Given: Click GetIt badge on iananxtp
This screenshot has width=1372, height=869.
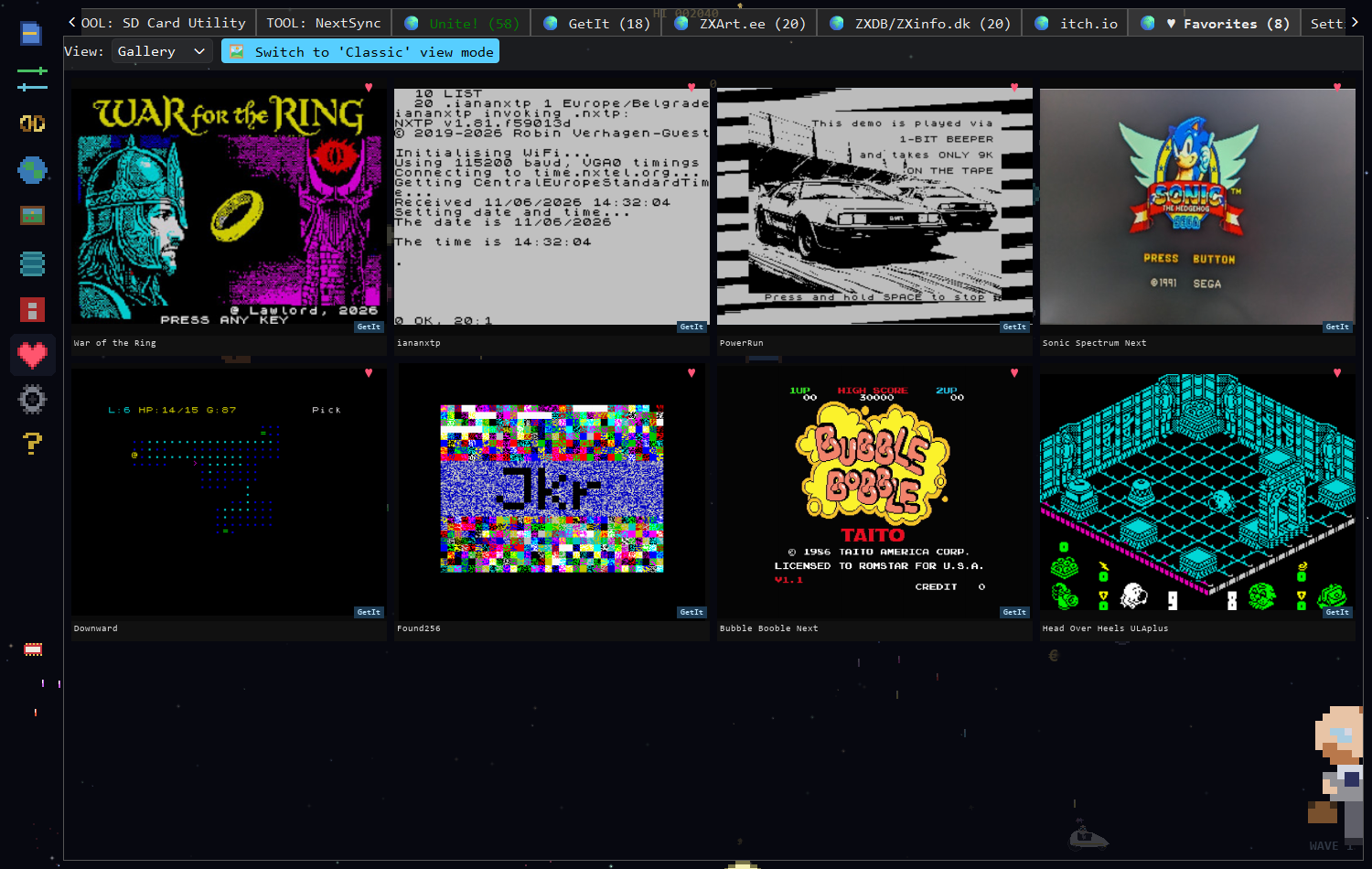Looking at the screenshot, I should pyautogui.click(x=691, y=327).
